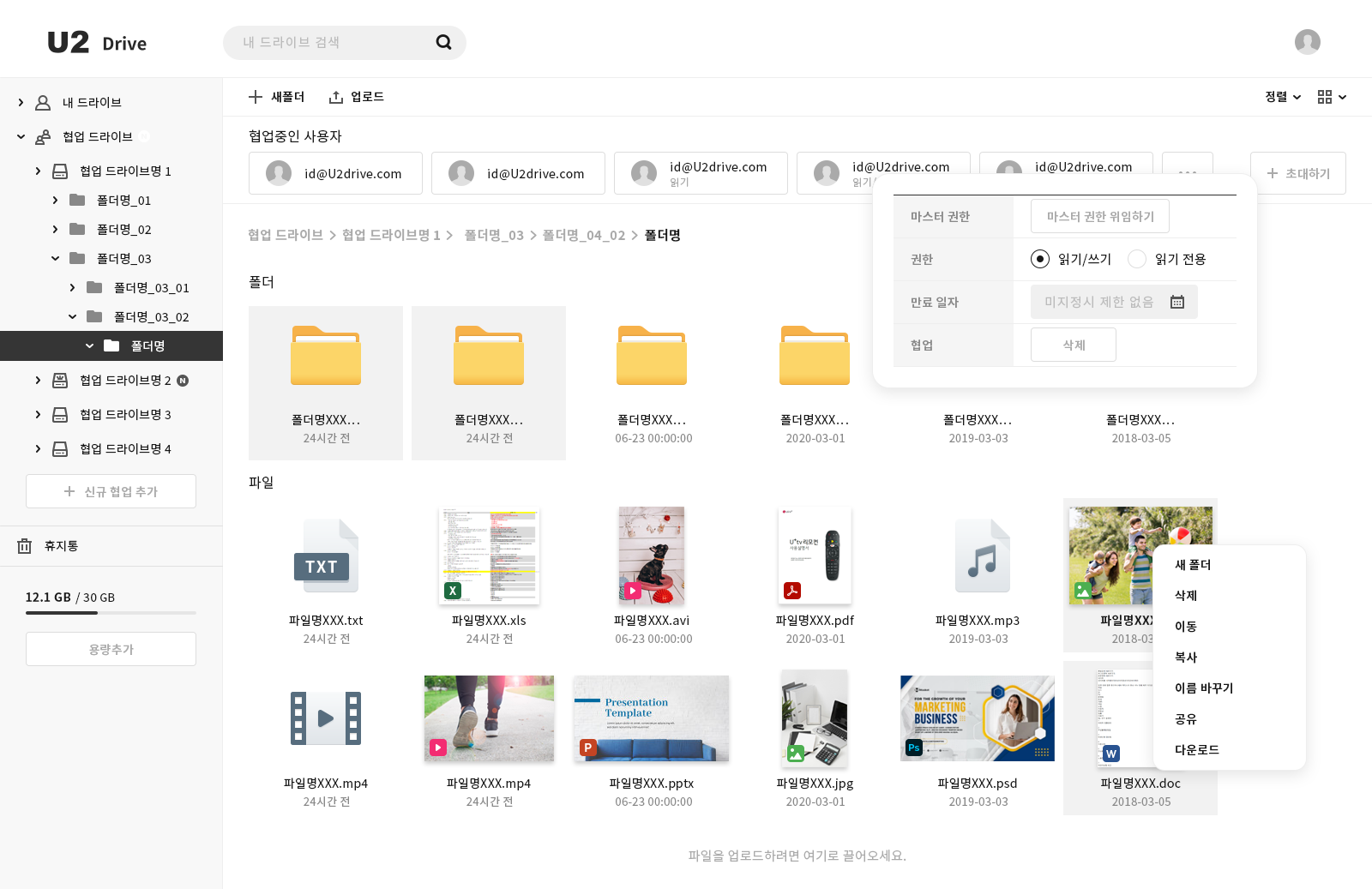Open the 파일명XXX.mp3 music file icon

click(982, 556)
